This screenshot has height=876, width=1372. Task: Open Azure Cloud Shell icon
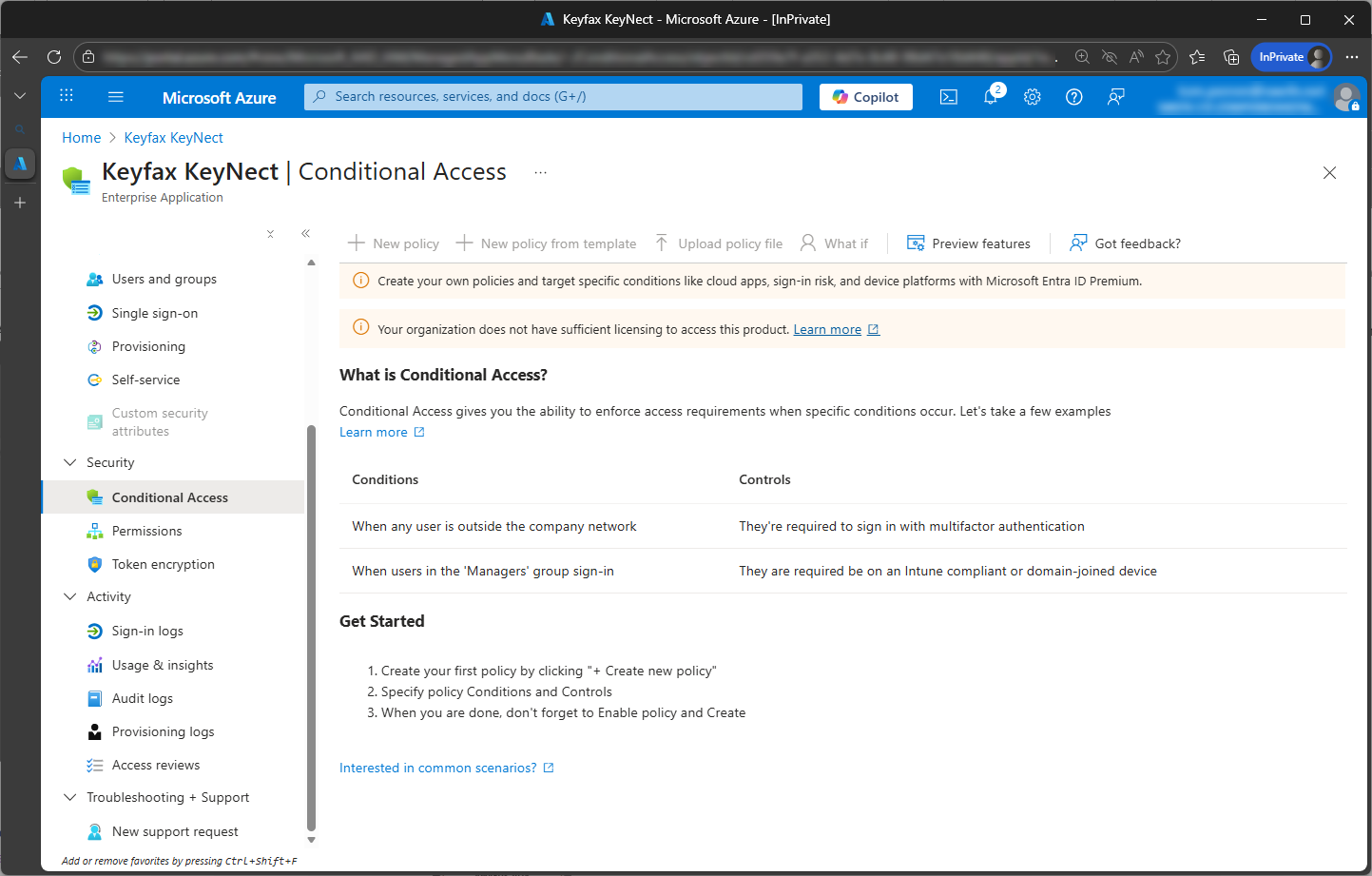click(948, 97)
